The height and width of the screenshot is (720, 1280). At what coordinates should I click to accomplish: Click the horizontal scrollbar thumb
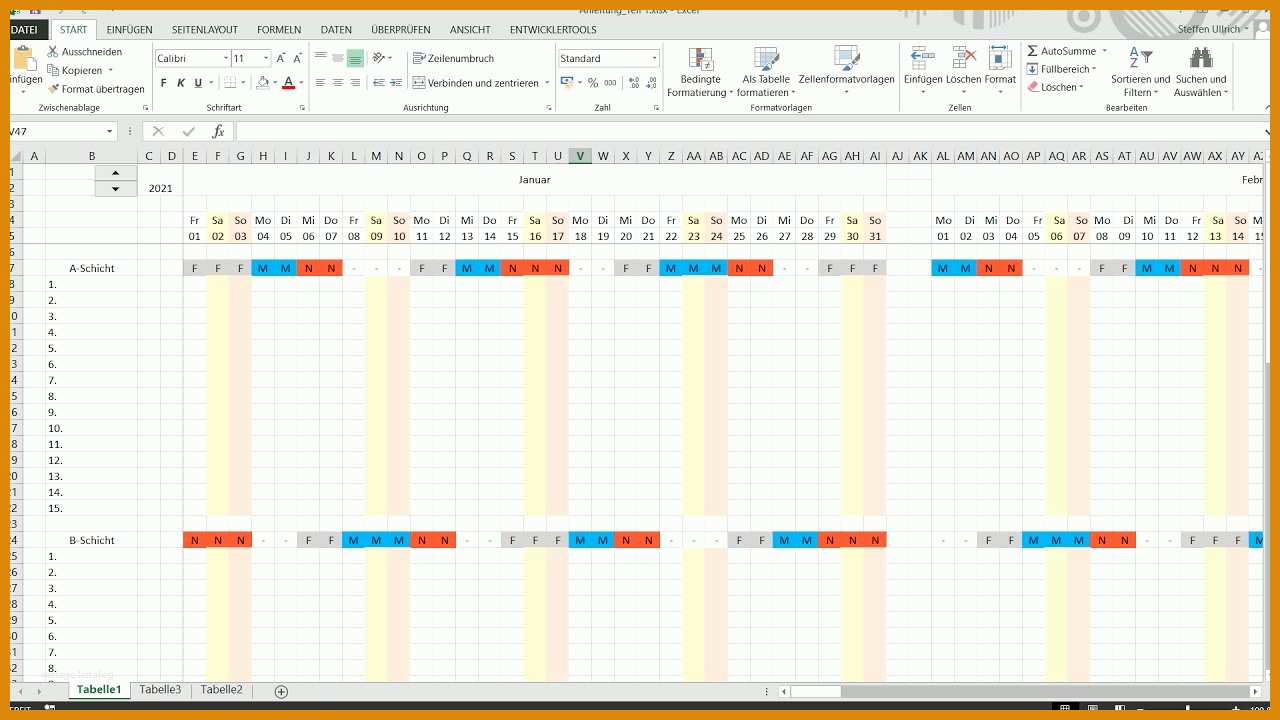[x=816, y=691]
